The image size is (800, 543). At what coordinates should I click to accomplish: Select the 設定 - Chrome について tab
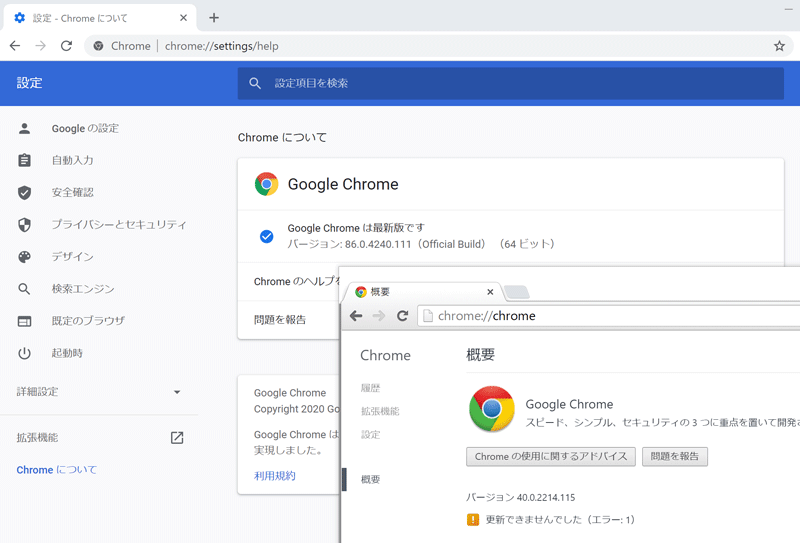click(99, 18)
